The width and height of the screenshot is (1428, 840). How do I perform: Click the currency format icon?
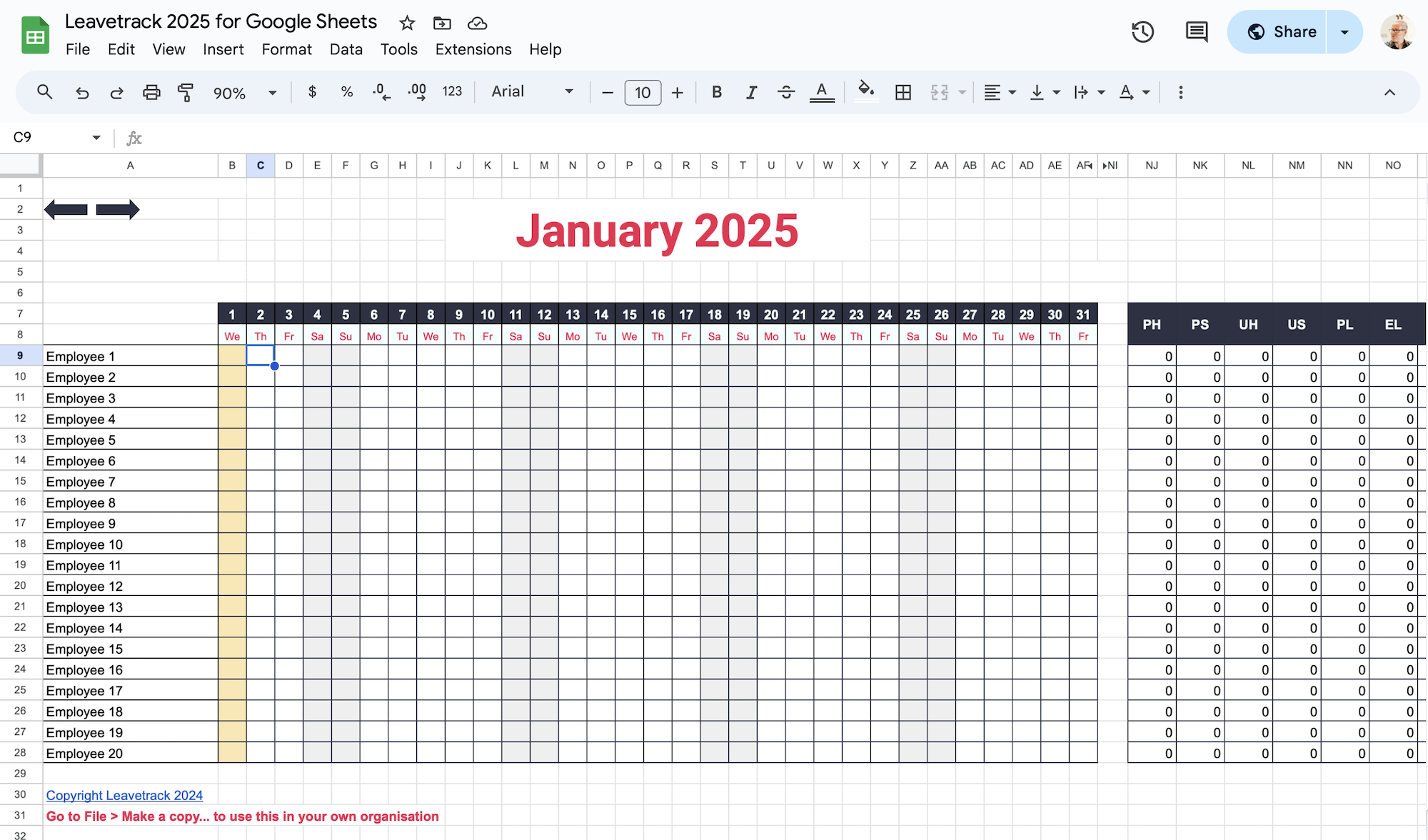coord(313,91)
